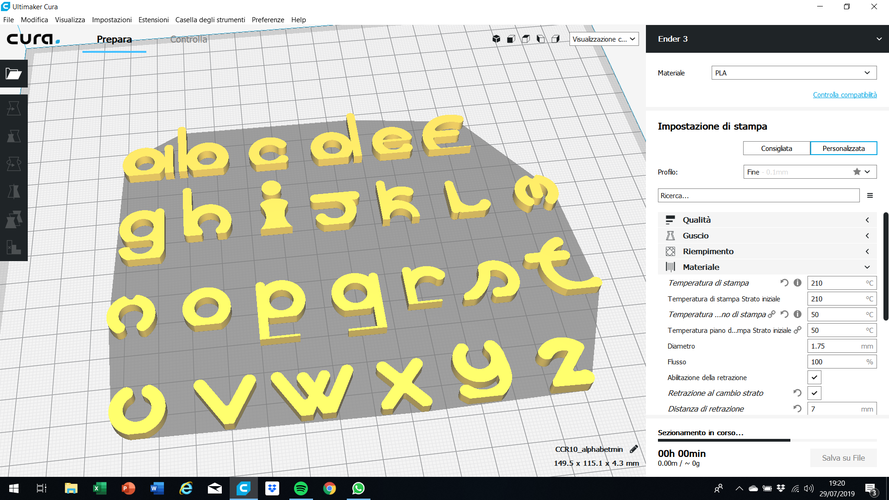Open Chrome from the taskbar
The image size is (889, 500).
coord(329,488)
